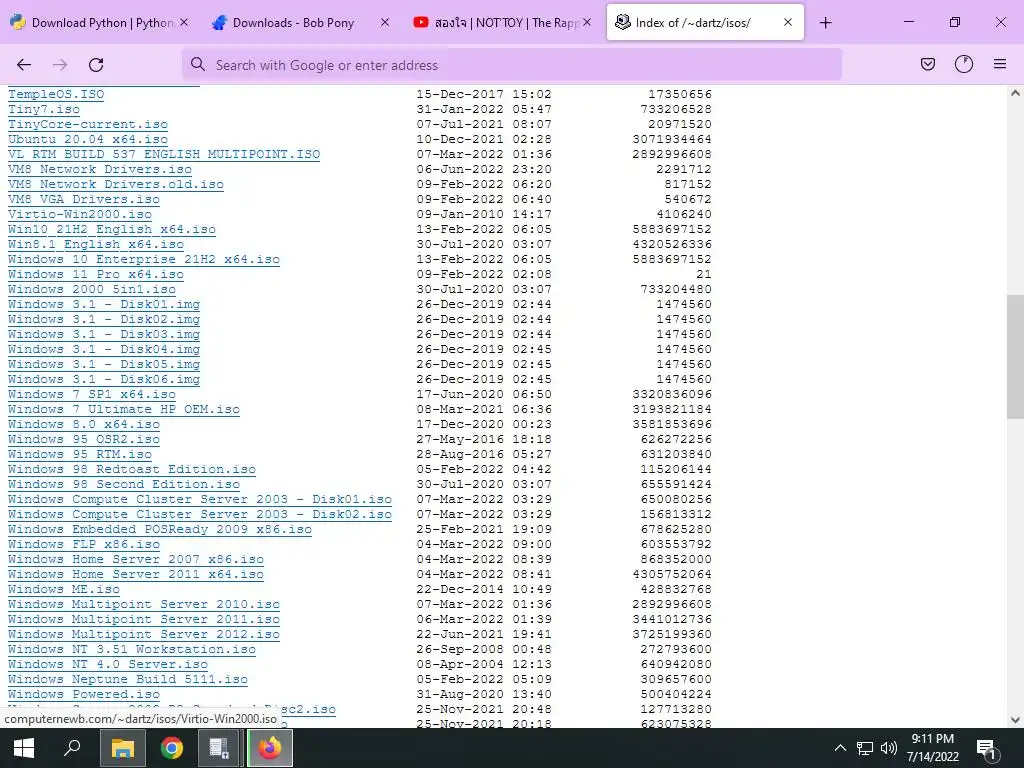Click the vertical scrollbar thumb
The height and width of the screenshot is (768, 1024).
click(x=1015, y=357)
